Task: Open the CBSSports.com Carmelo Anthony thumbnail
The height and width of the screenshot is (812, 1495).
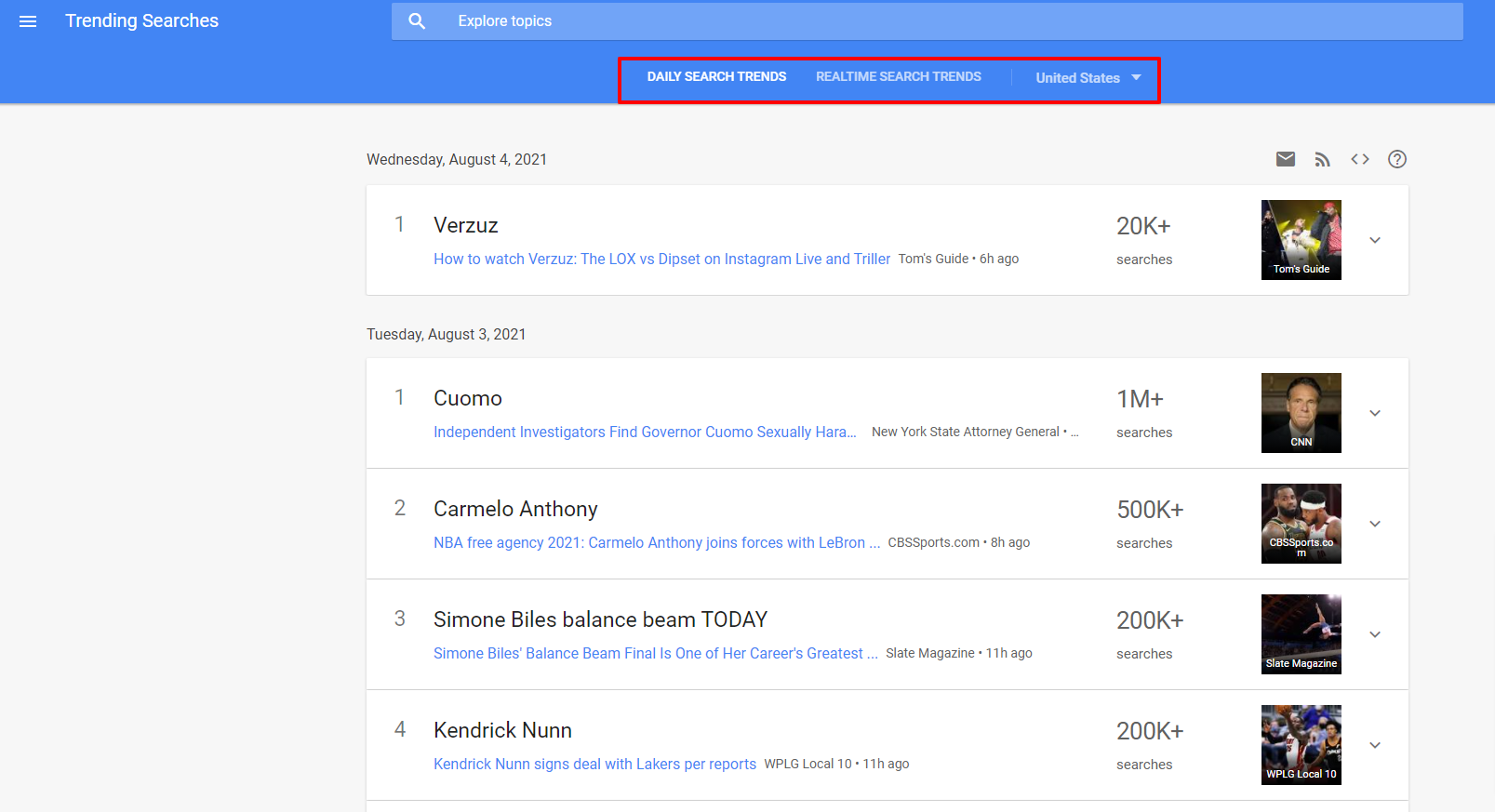Action: [x=1301, y=524]
